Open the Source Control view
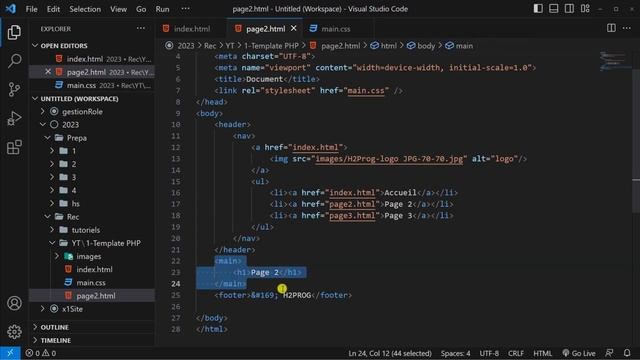The width and height of the screenshot is (640, 360). coord(14,89)
